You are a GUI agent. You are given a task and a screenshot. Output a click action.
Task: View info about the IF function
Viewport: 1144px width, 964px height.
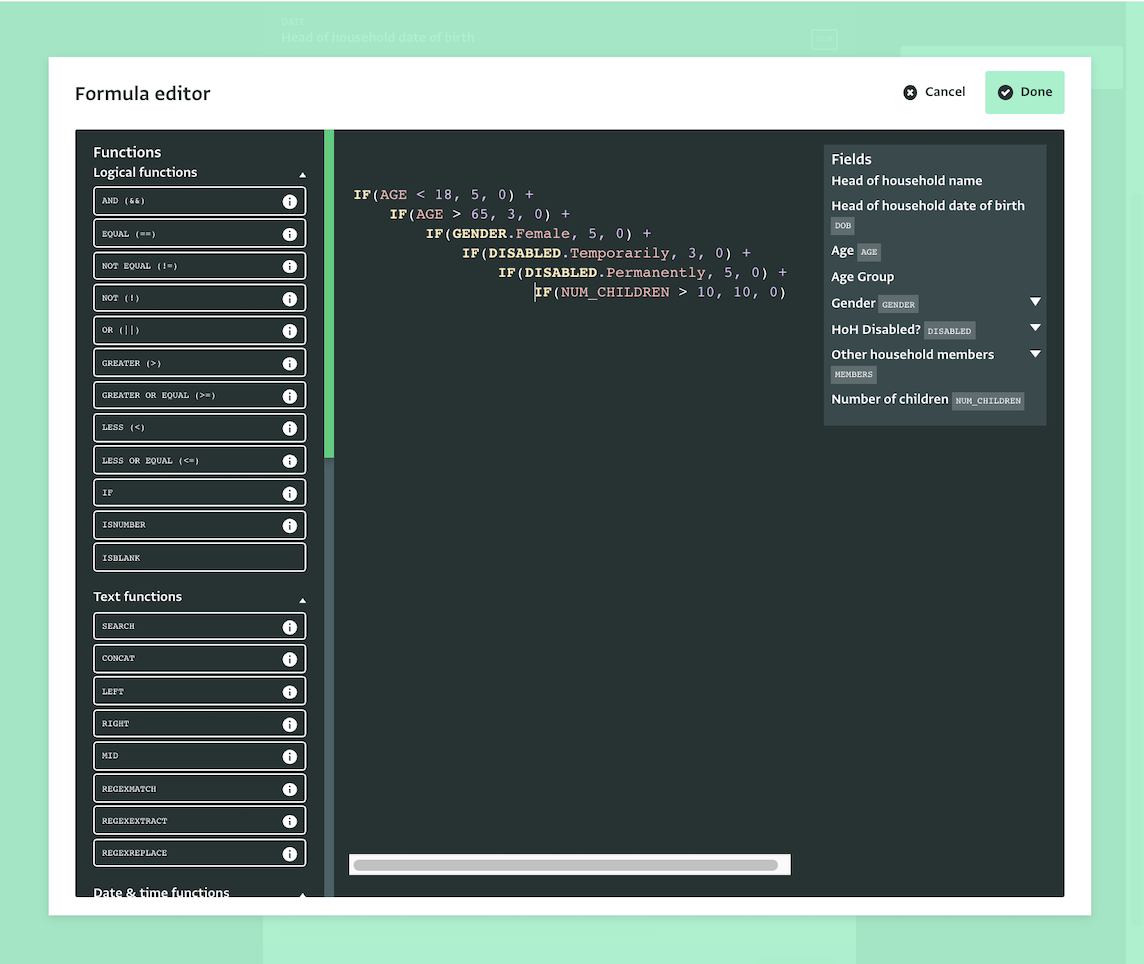(289, 492)
